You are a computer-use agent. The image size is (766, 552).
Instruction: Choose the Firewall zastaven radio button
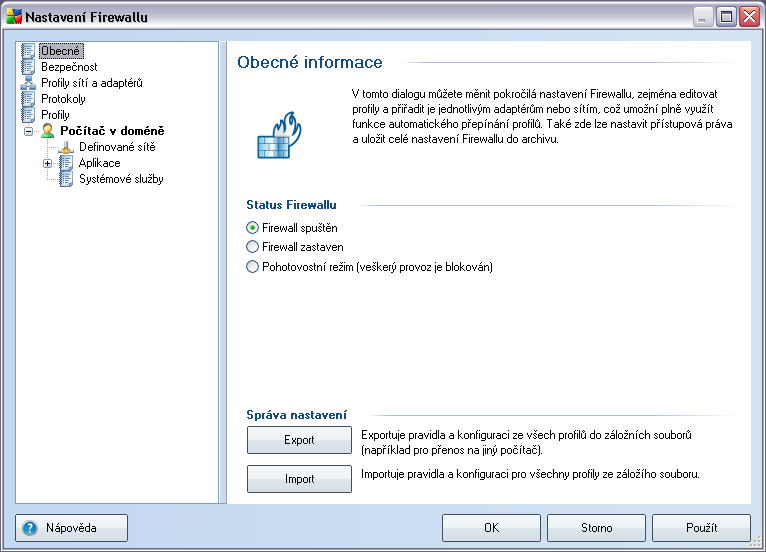252,247
